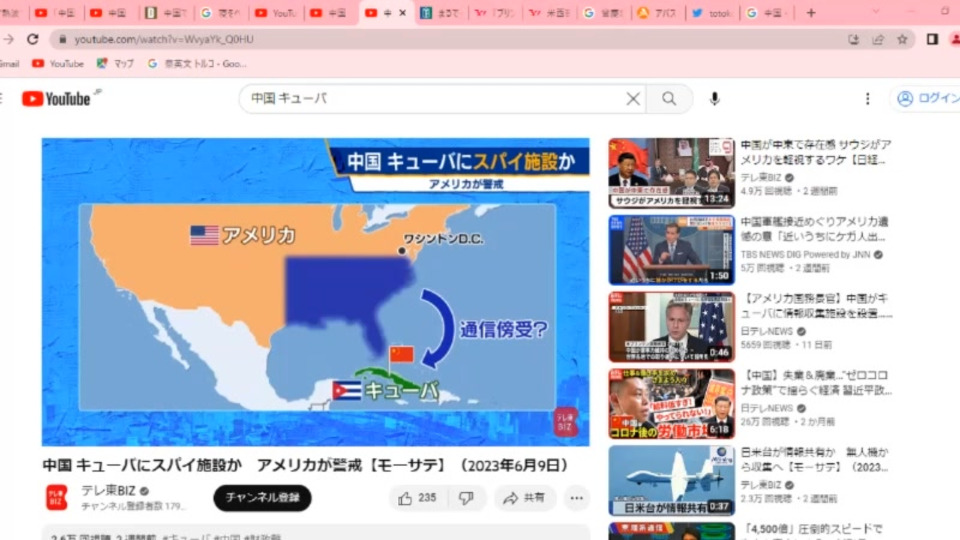Viewport: 960px width, 540px height.
Task: Click the テレ東BIZ channel avatar
Action: [57, 497]
